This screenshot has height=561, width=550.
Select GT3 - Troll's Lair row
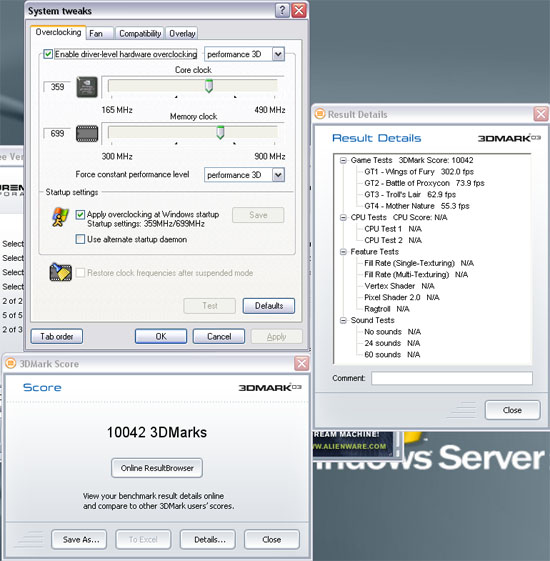(x=410, y=195)
